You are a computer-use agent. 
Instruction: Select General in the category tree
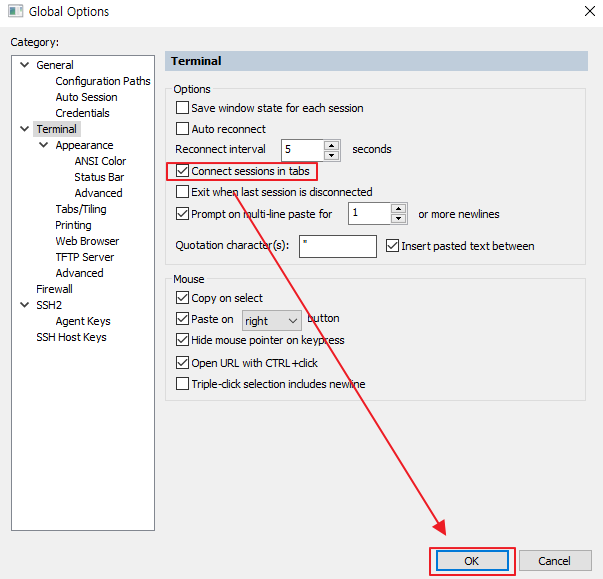55,65
